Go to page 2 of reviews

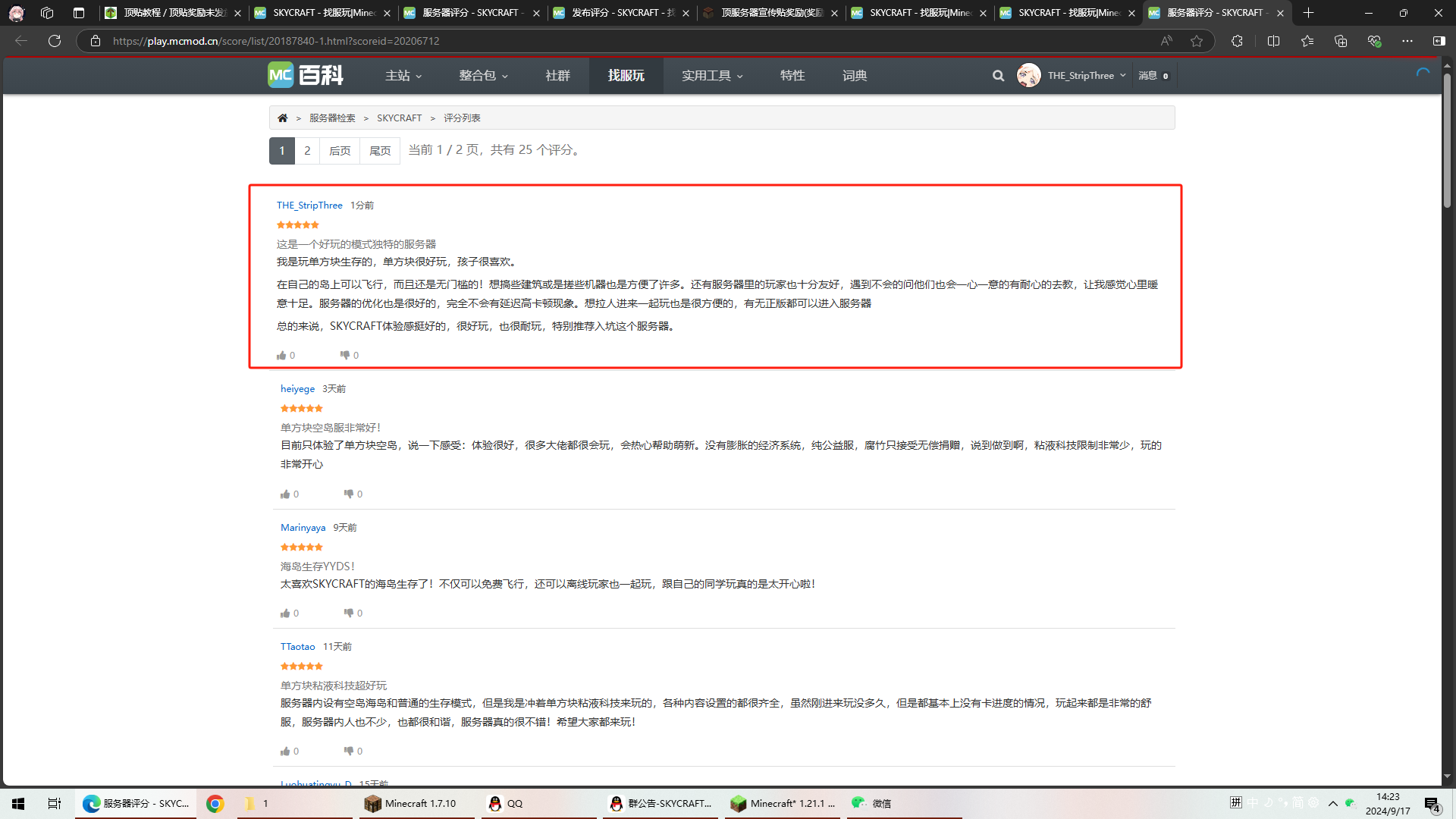coord(307,151)
